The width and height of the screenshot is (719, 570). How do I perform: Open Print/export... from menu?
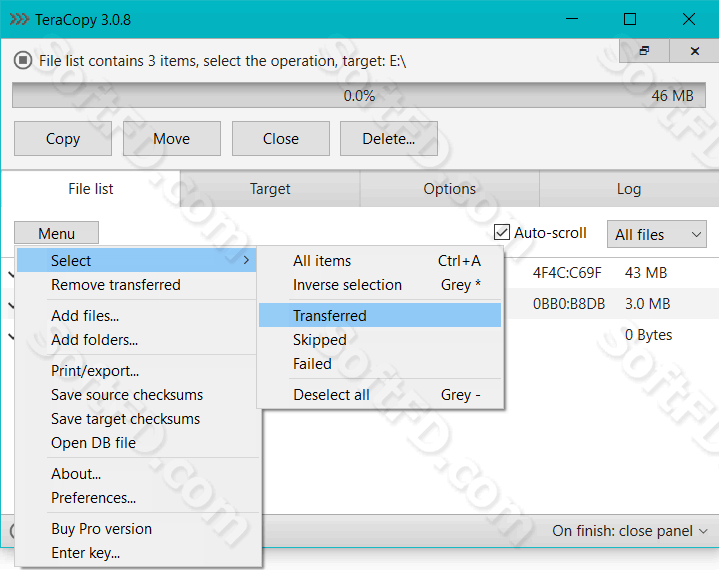pos(136,371)
